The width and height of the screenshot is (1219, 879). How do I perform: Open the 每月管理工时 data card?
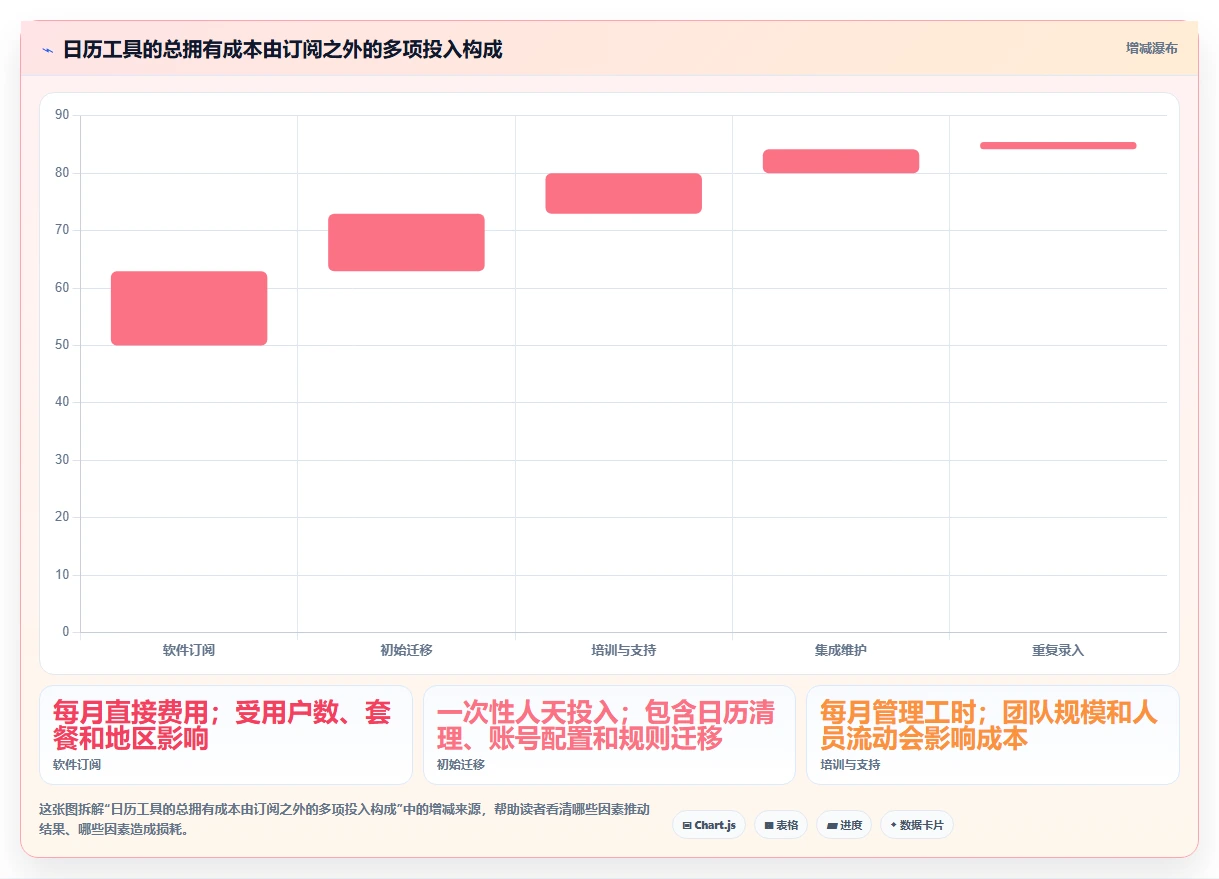[x=993, y=735]
